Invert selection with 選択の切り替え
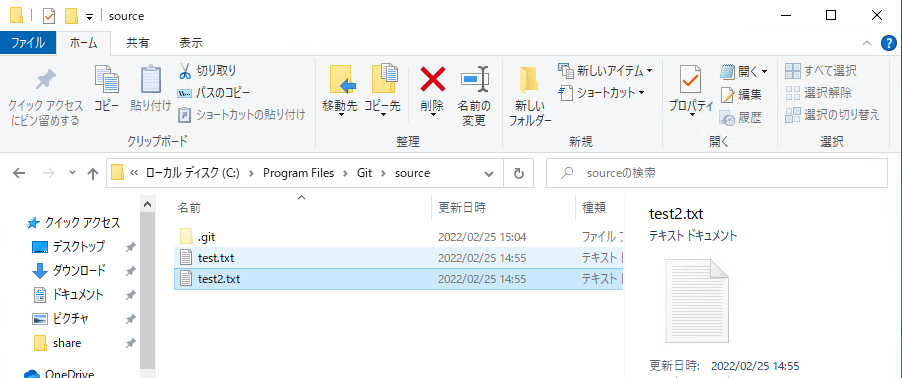 [832, 114]
